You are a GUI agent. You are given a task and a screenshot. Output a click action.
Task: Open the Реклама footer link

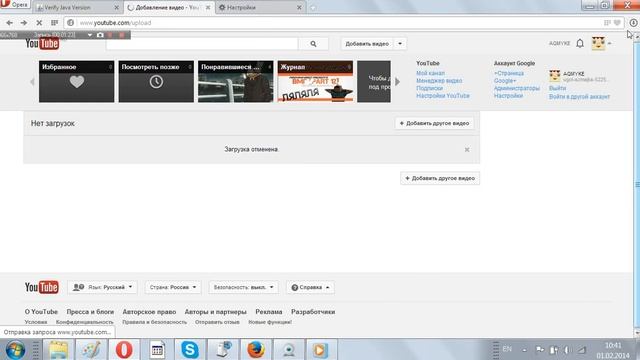pyautogui.click(x=269, y=312)
